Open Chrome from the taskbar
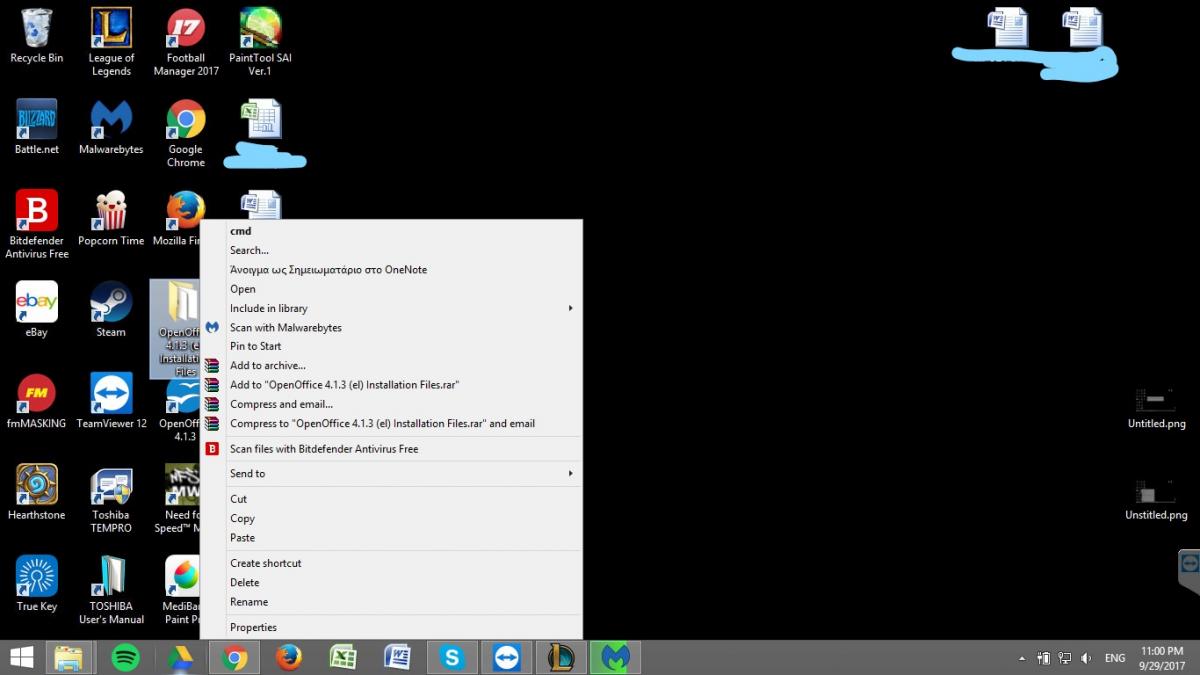 (x=235, y=657)
